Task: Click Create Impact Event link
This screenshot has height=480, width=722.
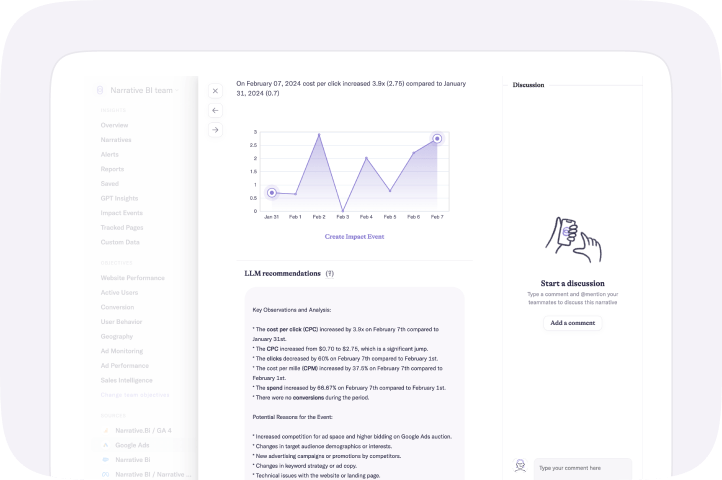Action: pos(354,236)
